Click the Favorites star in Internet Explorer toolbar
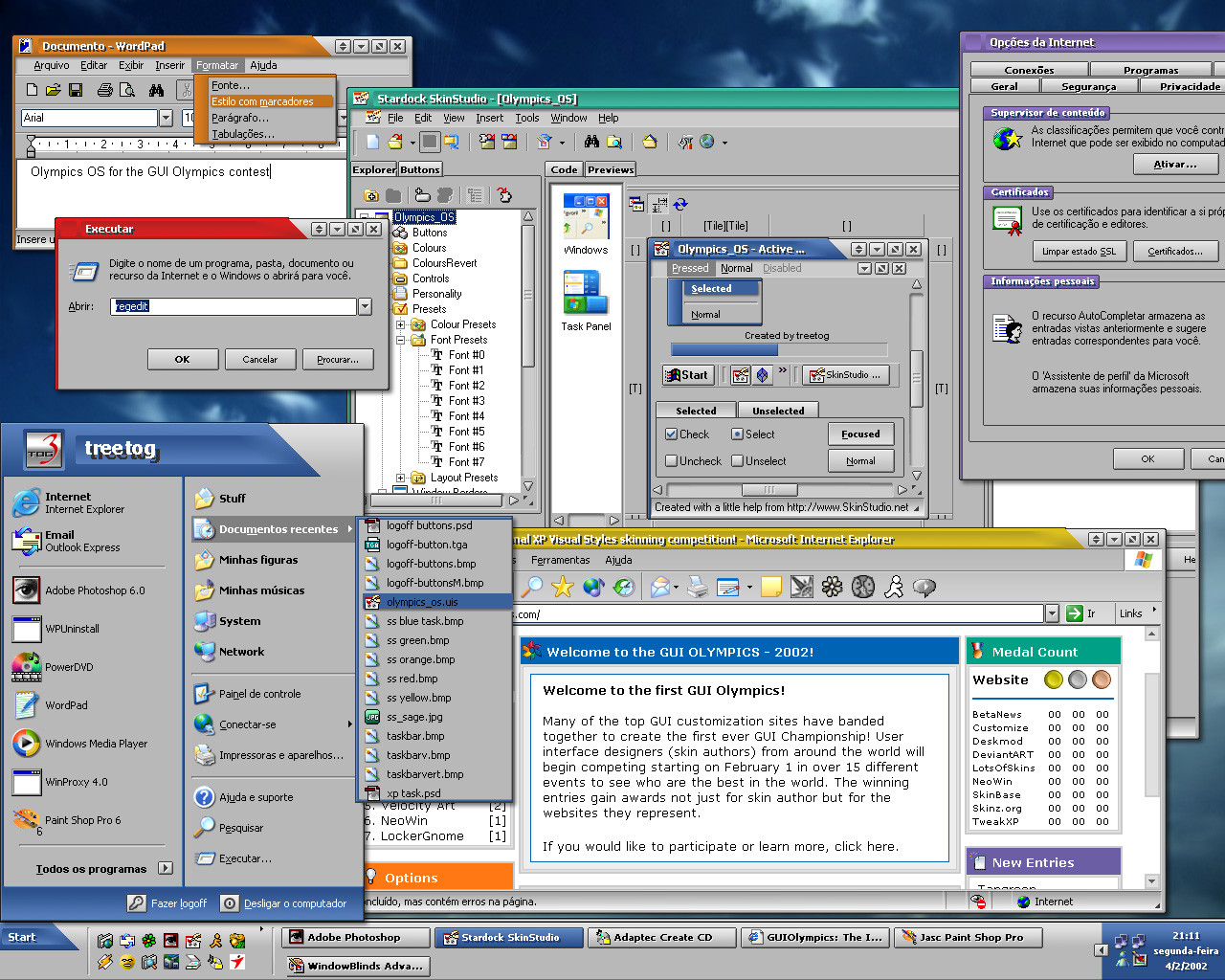This screenshot has width=1225, height=980. (x=563, y=587)
